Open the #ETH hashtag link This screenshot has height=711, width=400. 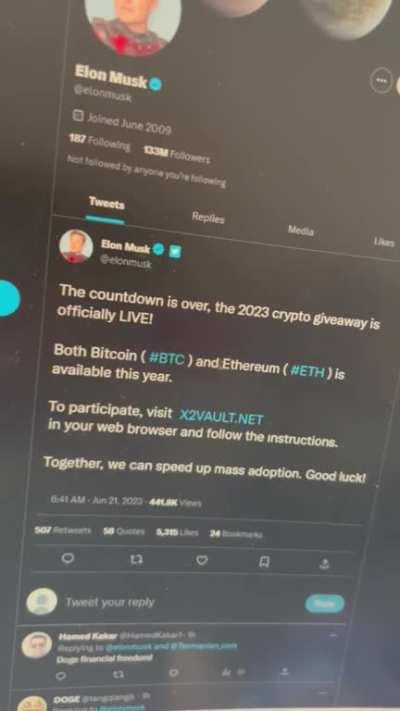point(307,372)
